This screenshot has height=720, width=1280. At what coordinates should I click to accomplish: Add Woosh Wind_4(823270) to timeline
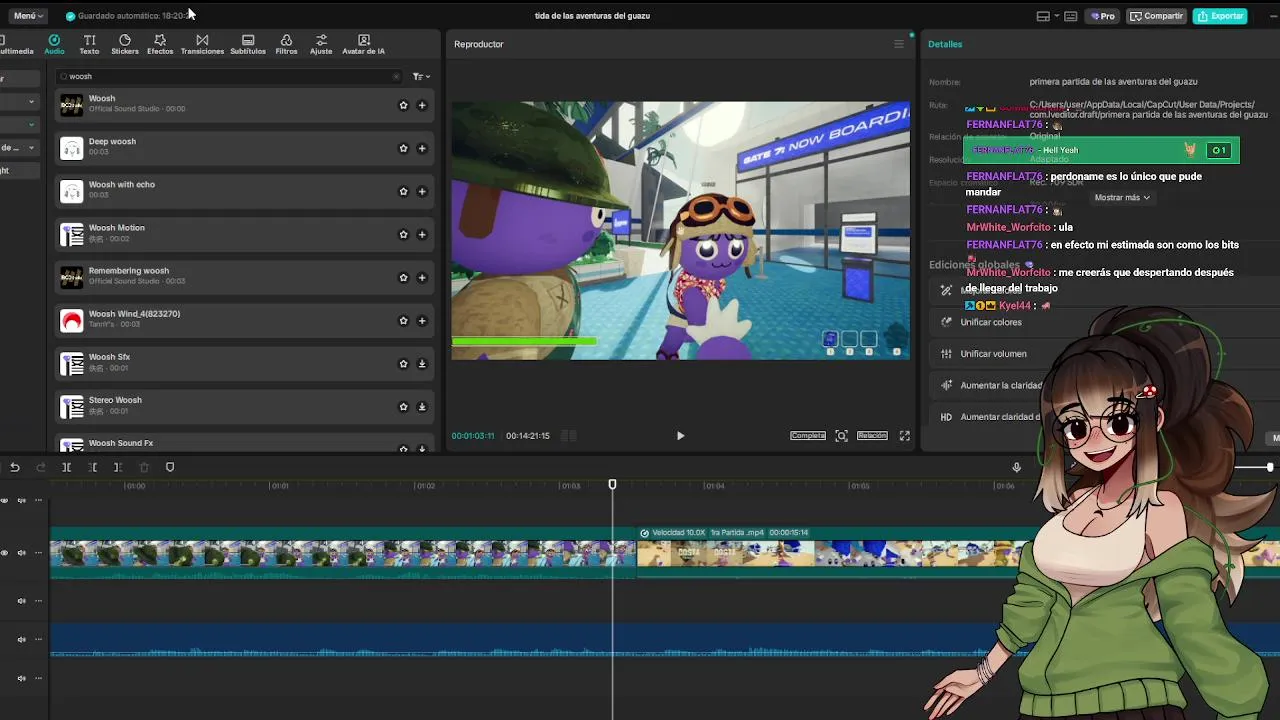(x=422, y=320)
